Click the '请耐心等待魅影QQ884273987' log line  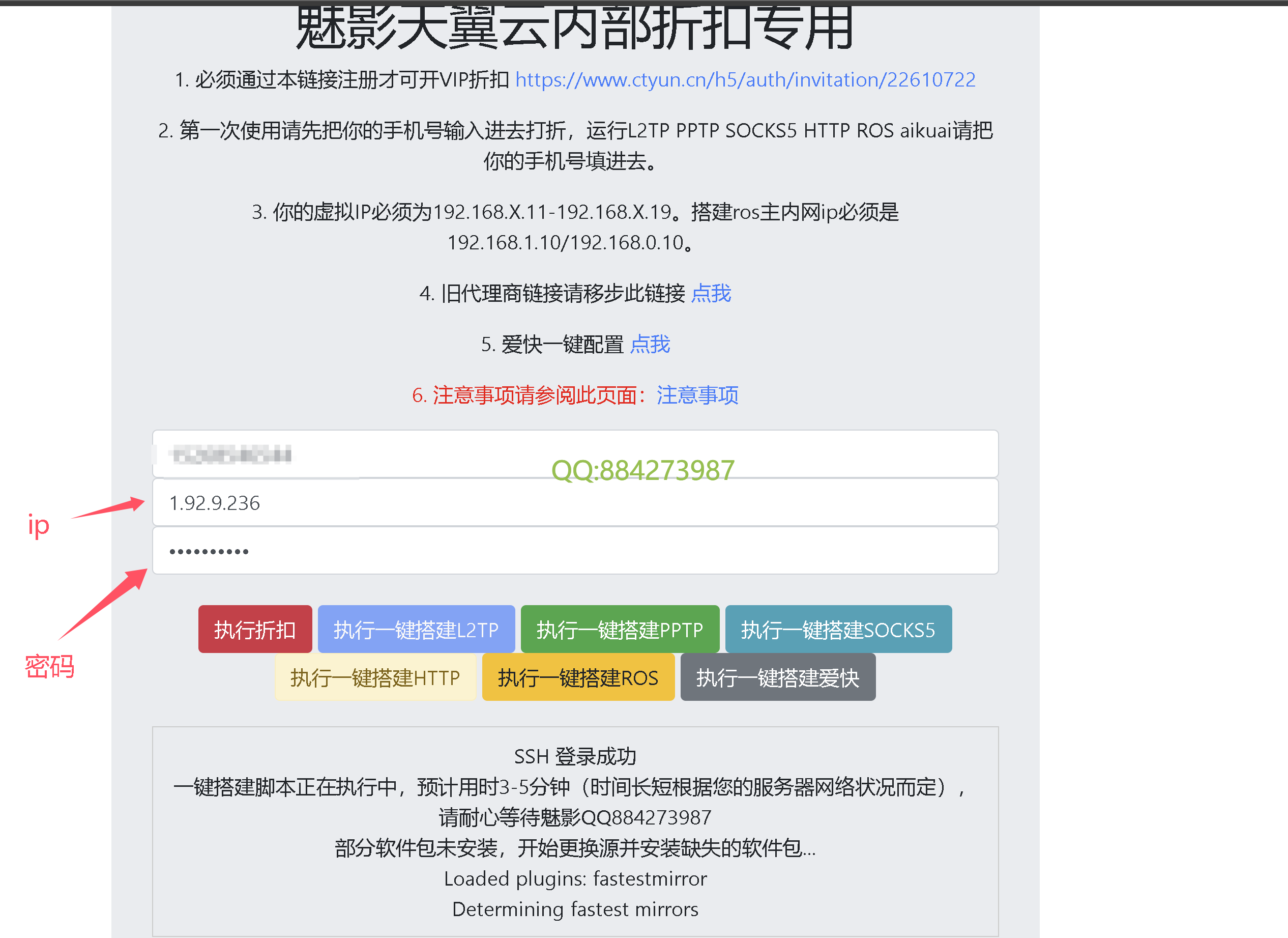coord(575,817)
